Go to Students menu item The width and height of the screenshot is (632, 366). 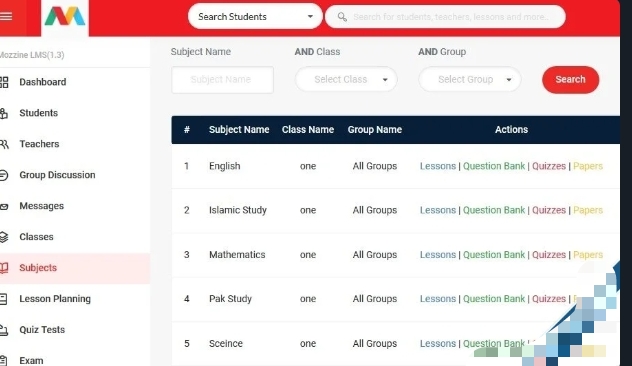[39, 113]
